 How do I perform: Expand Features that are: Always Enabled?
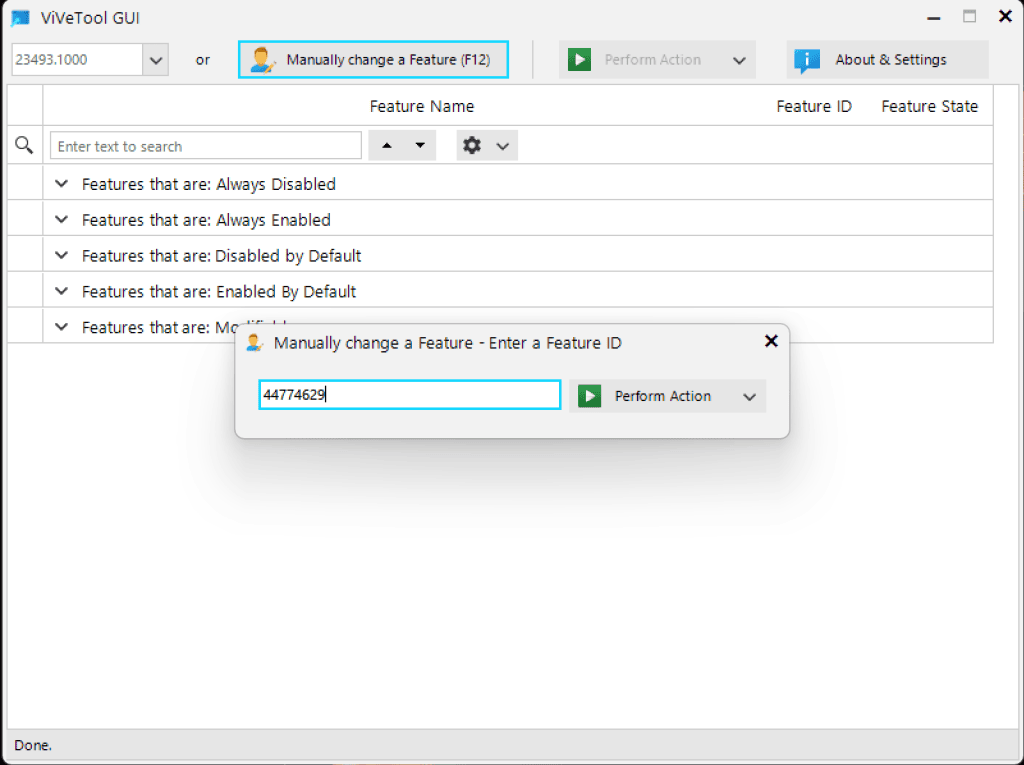point(61,219)
